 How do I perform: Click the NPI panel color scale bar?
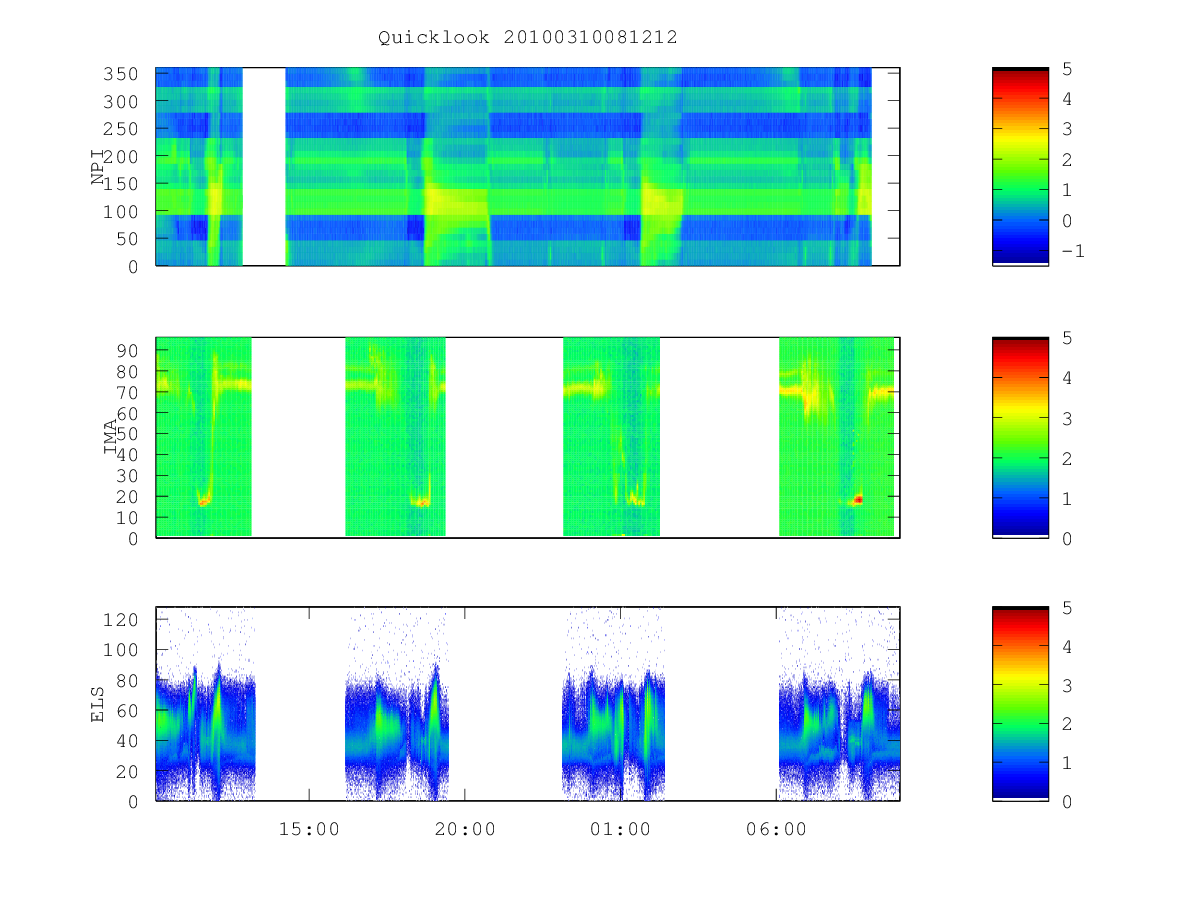click(x=1020, y=167)
